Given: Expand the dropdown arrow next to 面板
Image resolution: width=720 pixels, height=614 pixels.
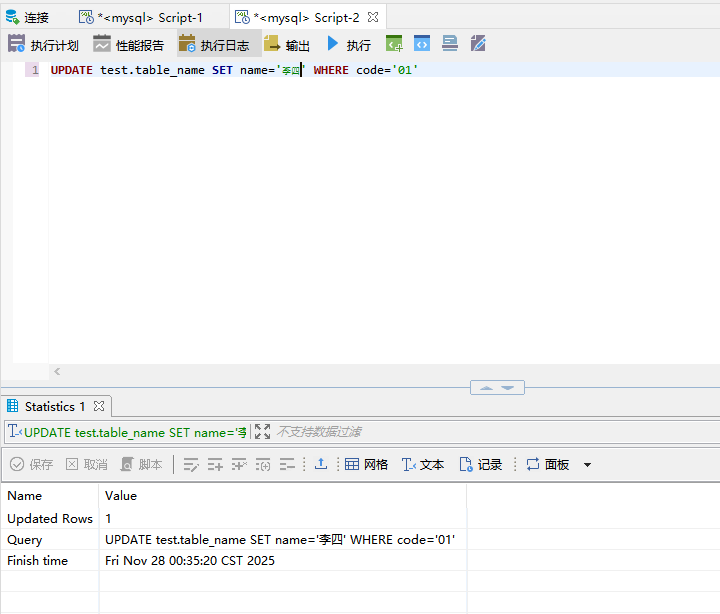Looking at the screenshot, I should (x=587, y=465).
